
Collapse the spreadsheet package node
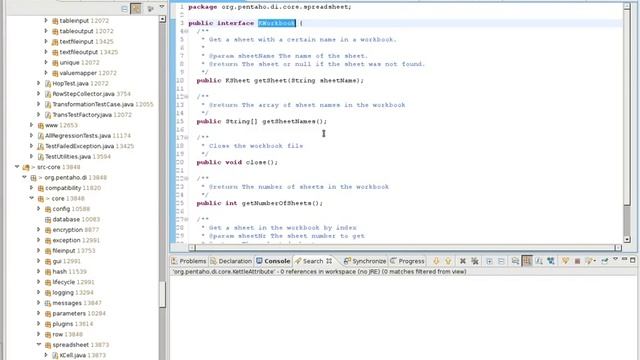pos(39,344)
